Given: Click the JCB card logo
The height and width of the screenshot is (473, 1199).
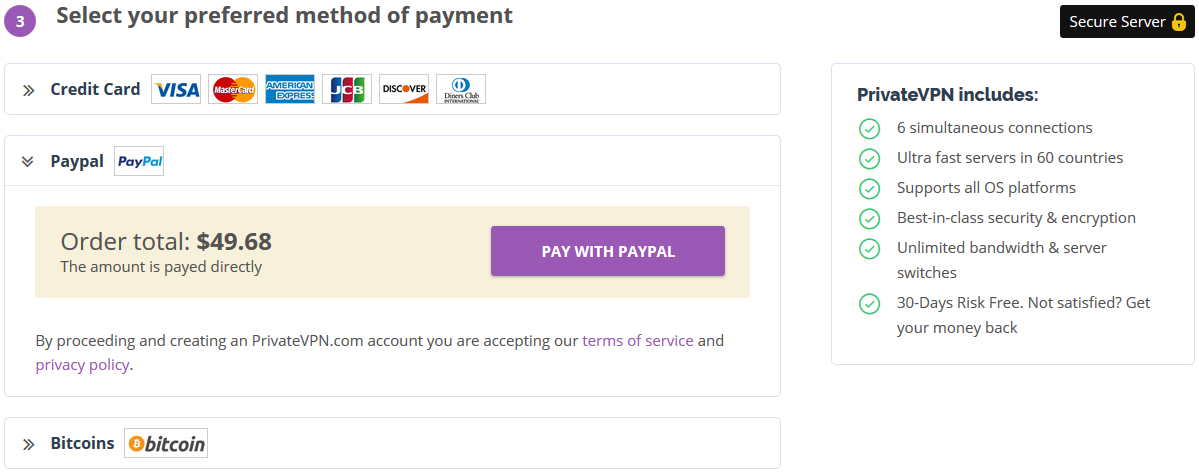Looking at the screenshot, I should pyautogui.click(x=347, y=89).
